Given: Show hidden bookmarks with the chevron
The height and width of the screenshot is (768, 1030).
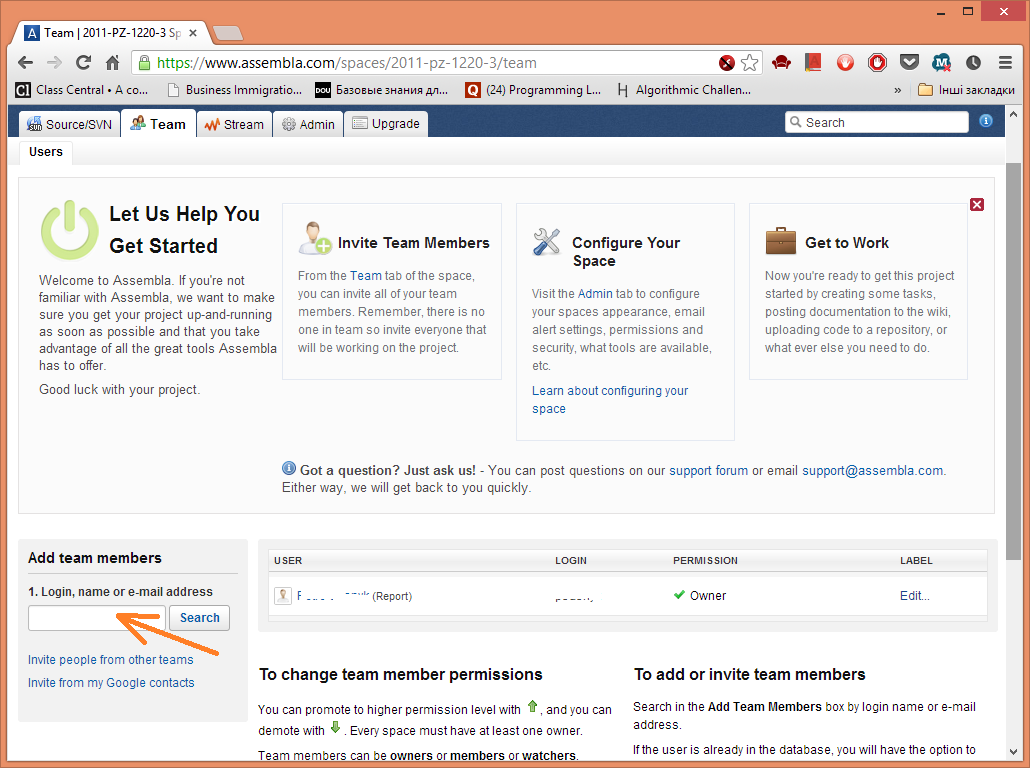Looking at the screenshot, I should (897, 90).
